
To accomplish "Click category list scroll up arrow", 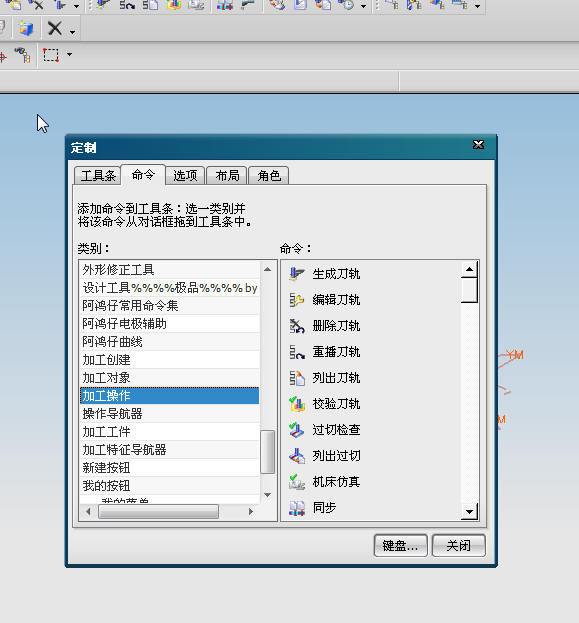I will pos(267,269).
